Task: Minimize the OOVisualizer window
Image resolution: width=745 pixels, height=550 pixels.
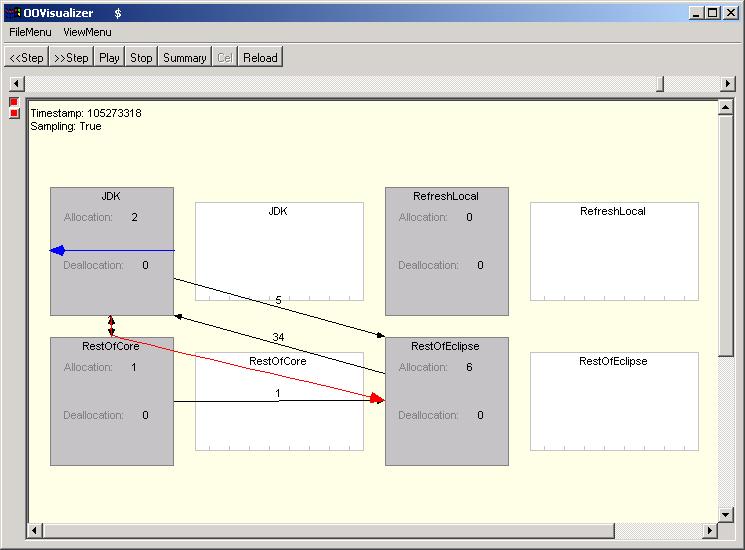Action: pos(696,13)
